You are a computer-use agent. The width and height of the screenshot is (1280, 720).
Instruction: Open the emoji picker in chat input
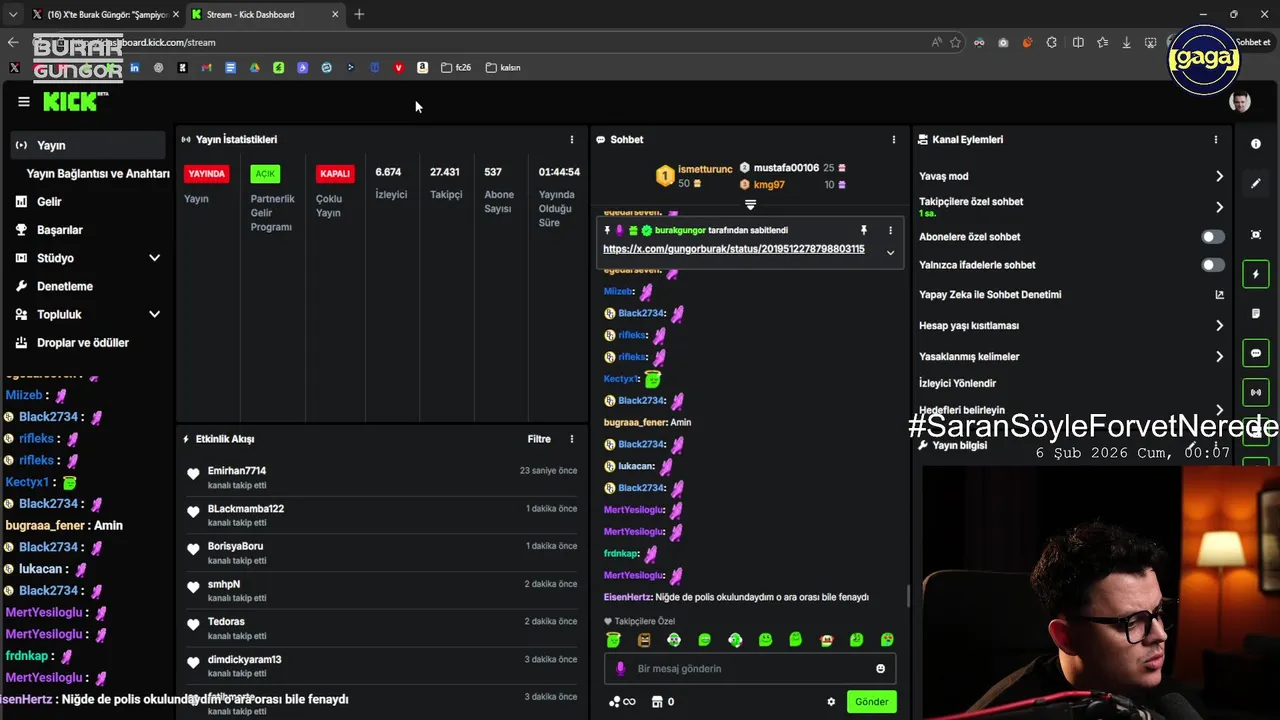point(881,669)
